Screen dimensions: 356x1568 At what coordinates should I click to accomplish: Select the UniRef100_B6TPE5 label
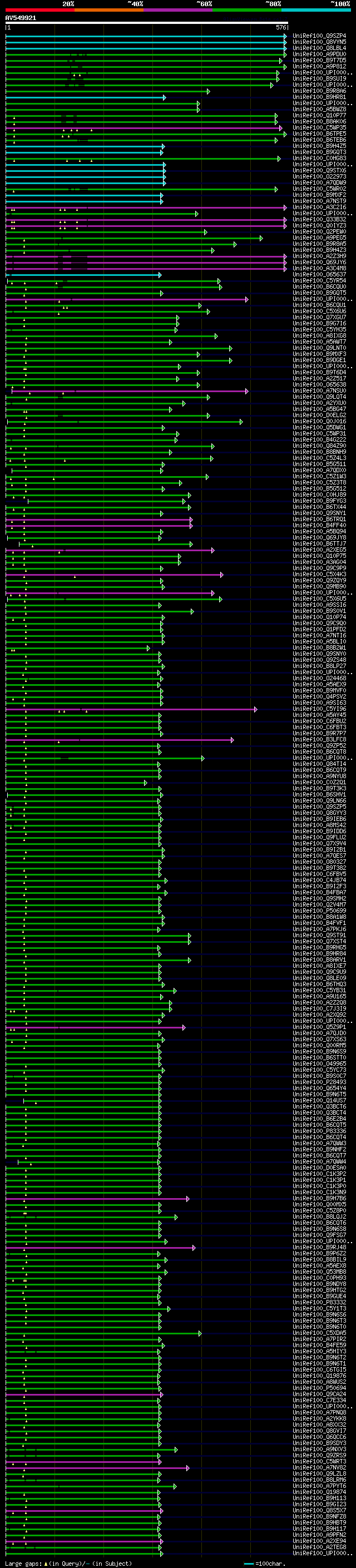[x=319, y=134]
